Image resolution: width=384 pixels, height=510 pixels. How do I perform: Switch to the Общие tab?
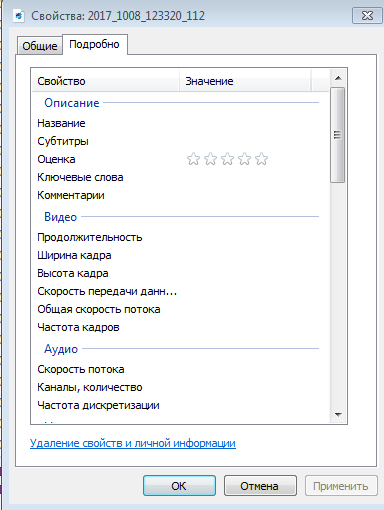click(40, 46)
